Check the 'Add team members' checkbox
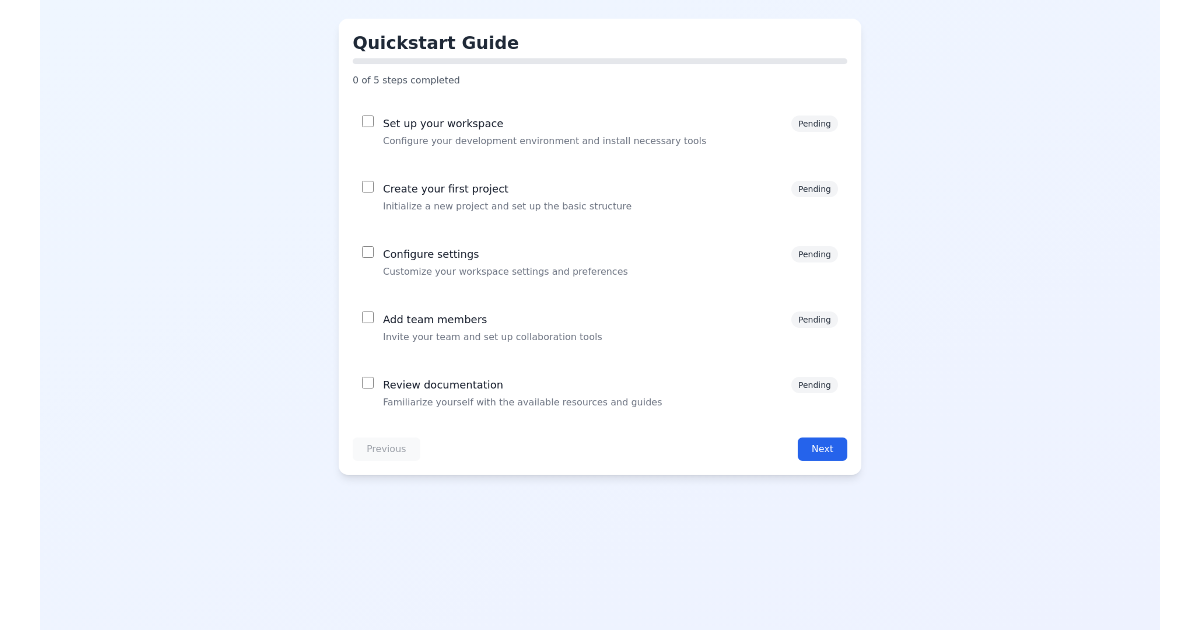Image resolution: width=1200 pixels, height=630 pixels. point(368,316)
